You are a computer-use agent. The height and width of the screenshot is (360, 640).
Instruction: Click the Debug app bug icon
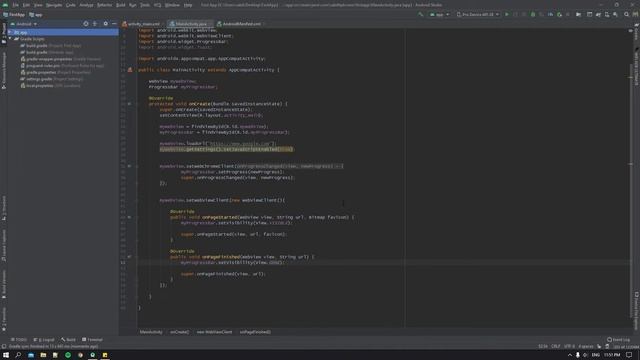click(x=533, y=14)
